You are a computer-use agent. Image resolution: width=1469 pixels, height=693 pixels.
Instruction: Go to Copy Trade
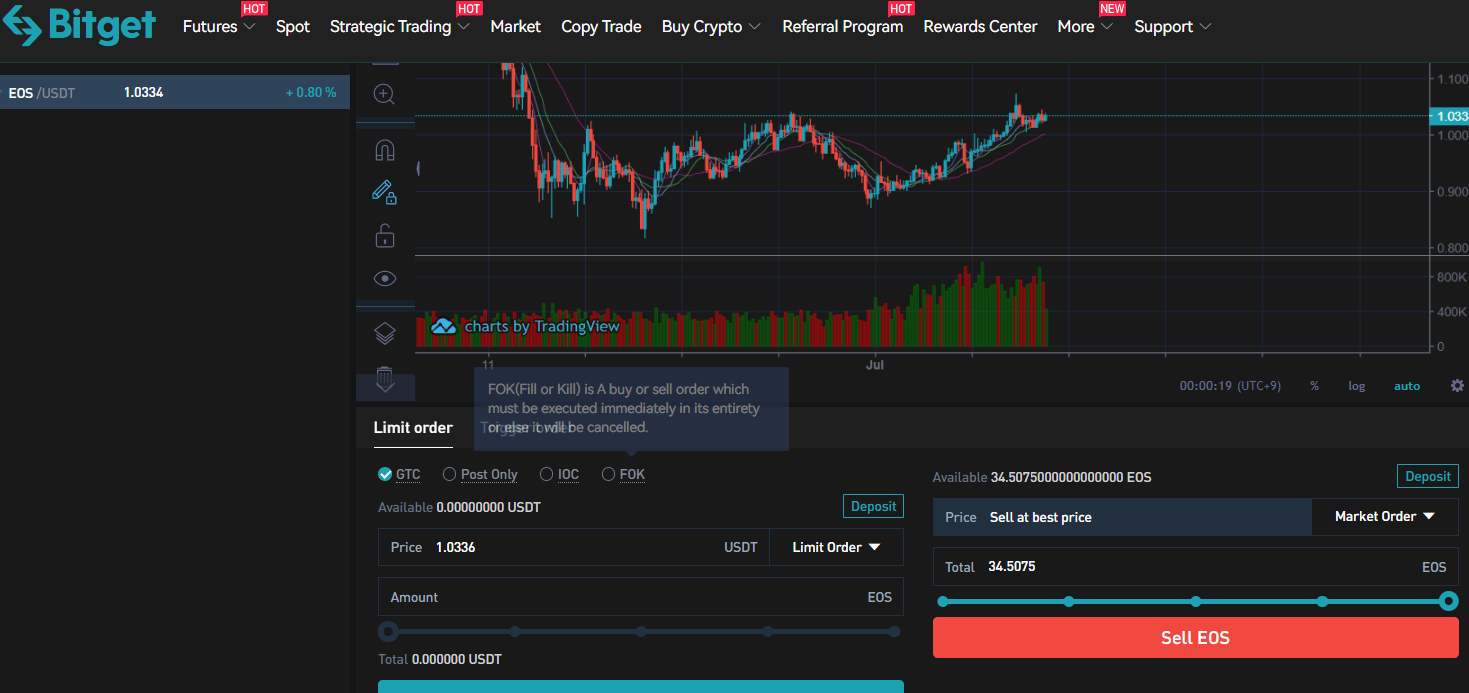pos(601,27)
